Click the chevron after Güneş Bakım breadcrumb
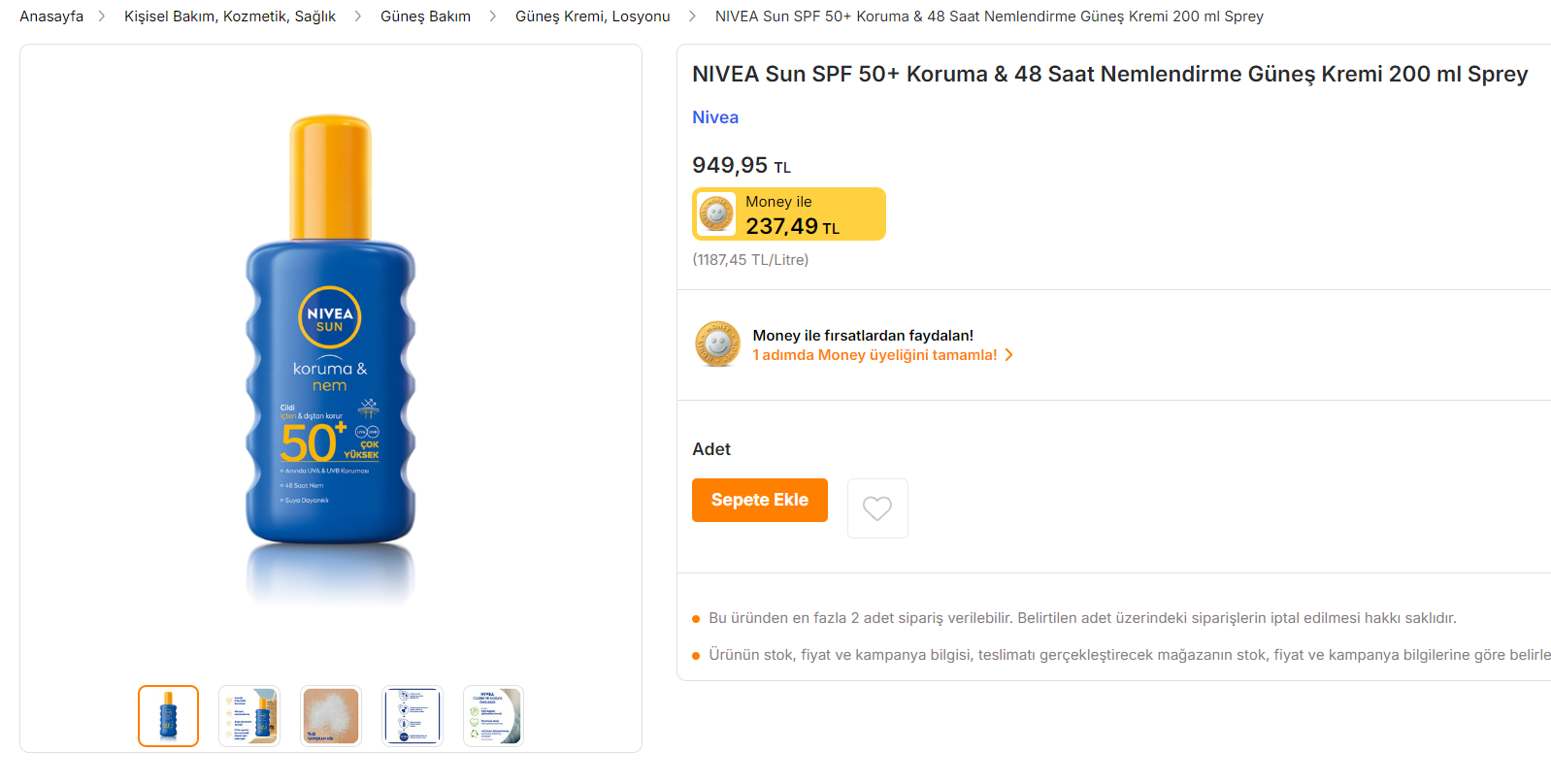This screenshot has height=784, width=1551. pos(492,16)
